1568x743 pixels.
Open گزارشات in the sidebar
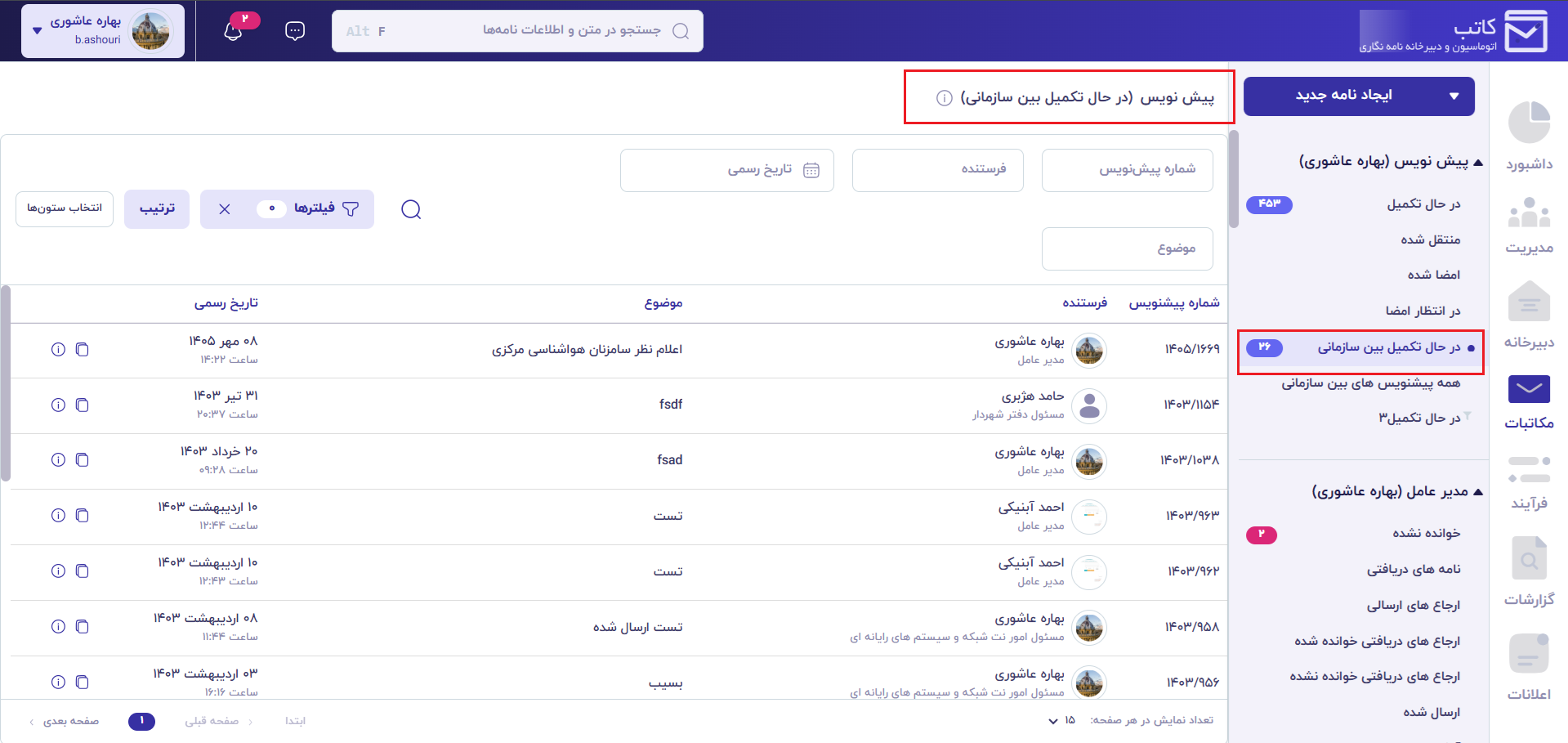coord(1529,571)
